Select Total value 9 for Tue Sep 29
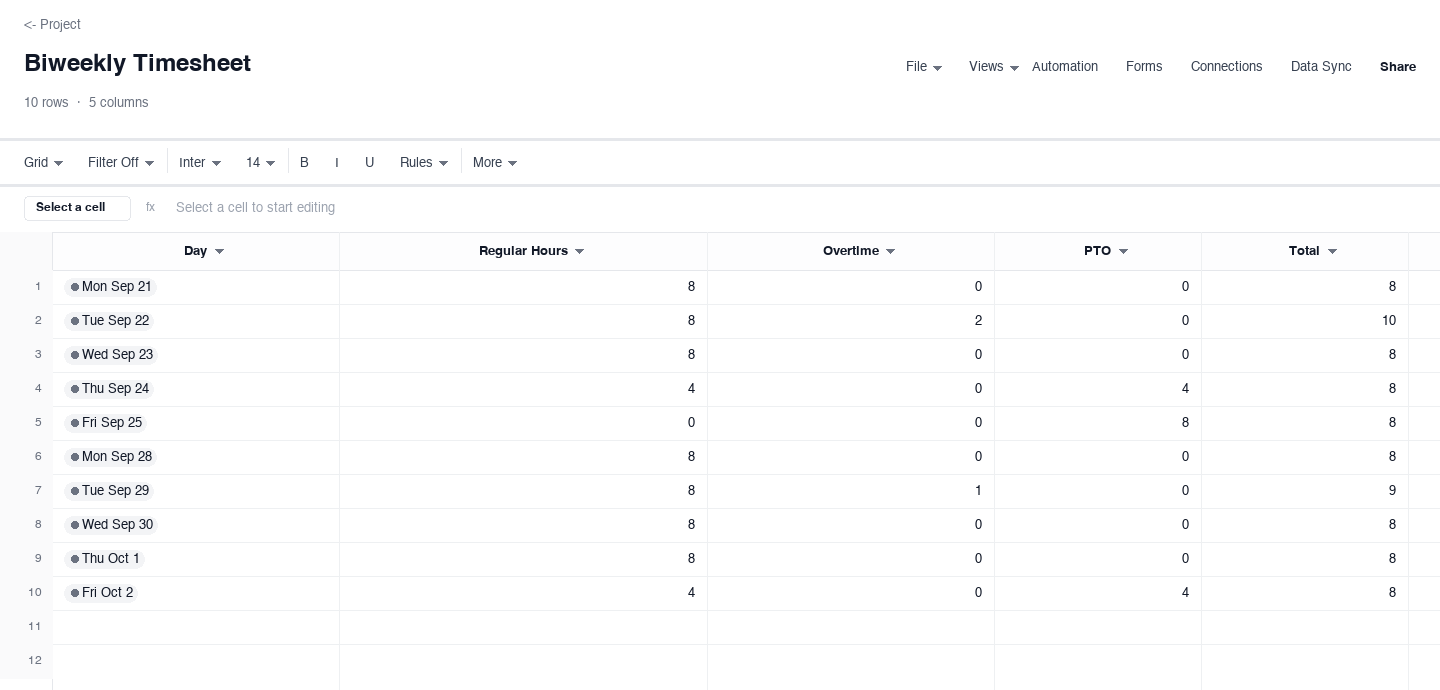 (x=1305, y=491)
